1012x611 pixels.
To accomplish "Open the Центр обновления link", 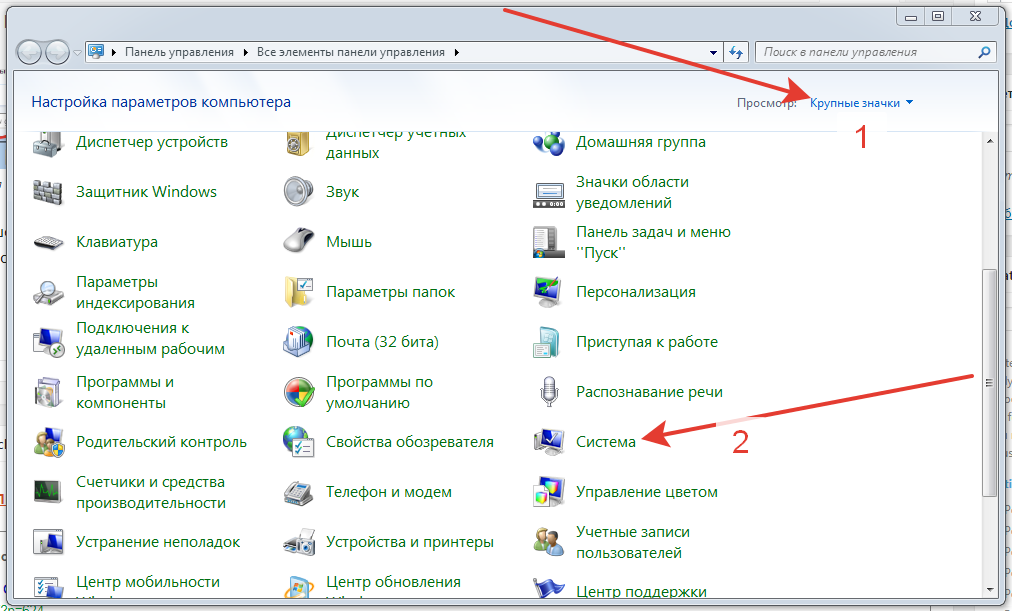I will pos(393,582).
